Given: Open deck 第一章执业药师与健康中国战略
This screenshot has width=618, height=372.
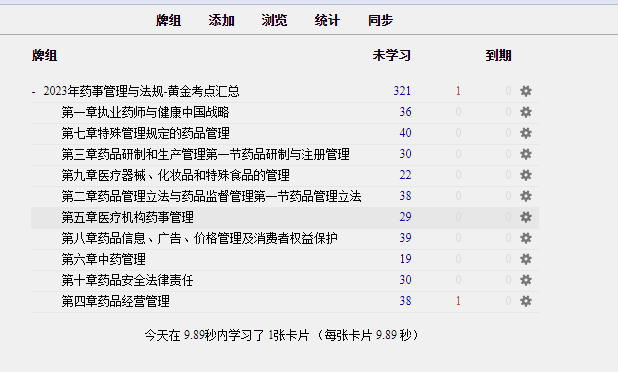Looking at the screenshot, I should point(145,112).
